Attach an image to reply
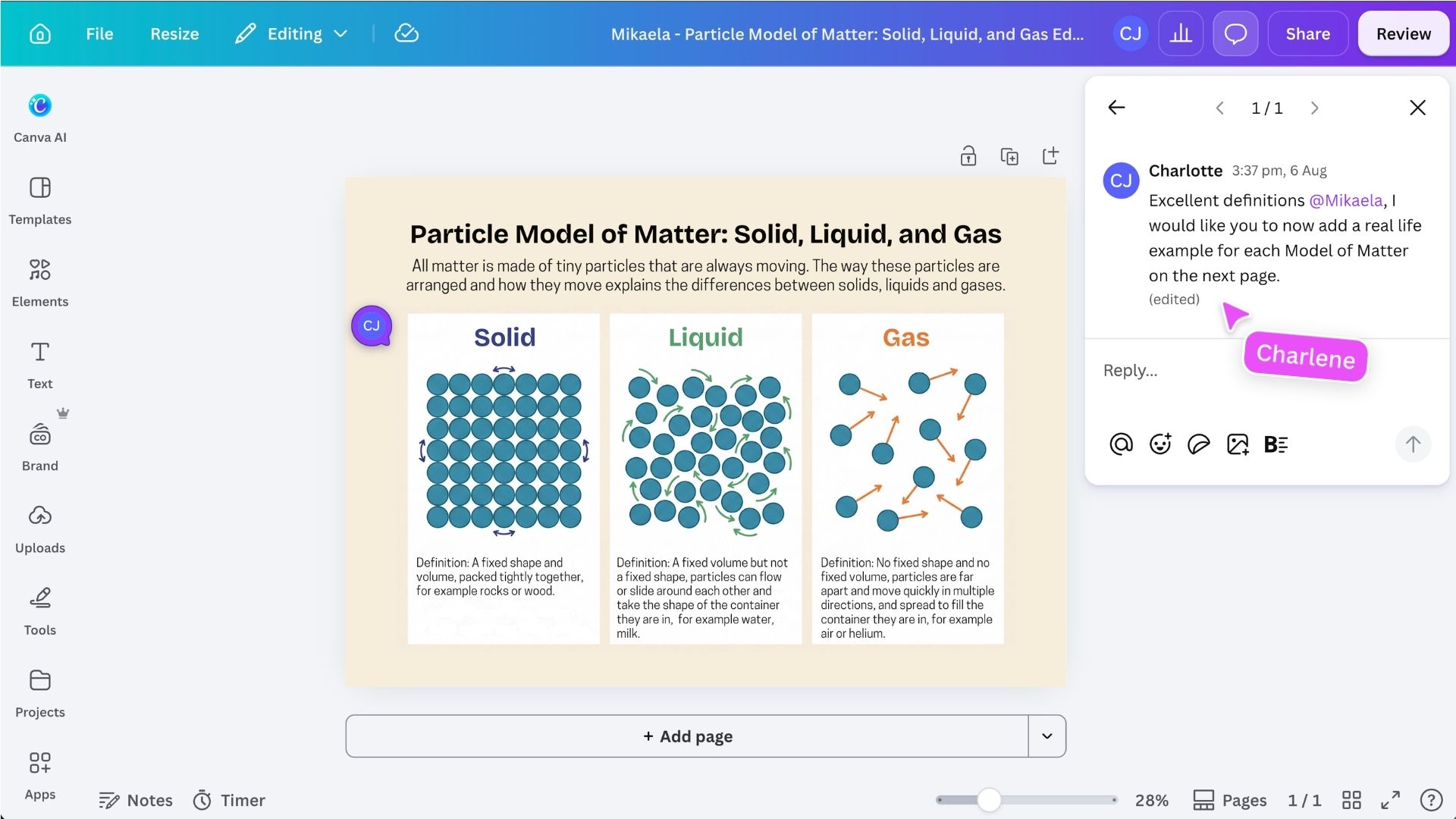 click(1238, 444)
